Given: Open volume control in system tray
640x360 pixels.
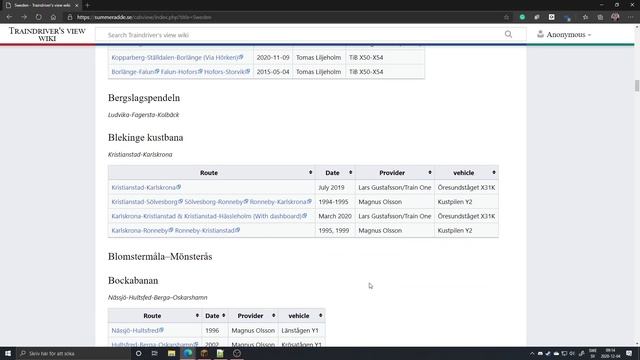Looking at the screenshot, I should coord(572,353).
